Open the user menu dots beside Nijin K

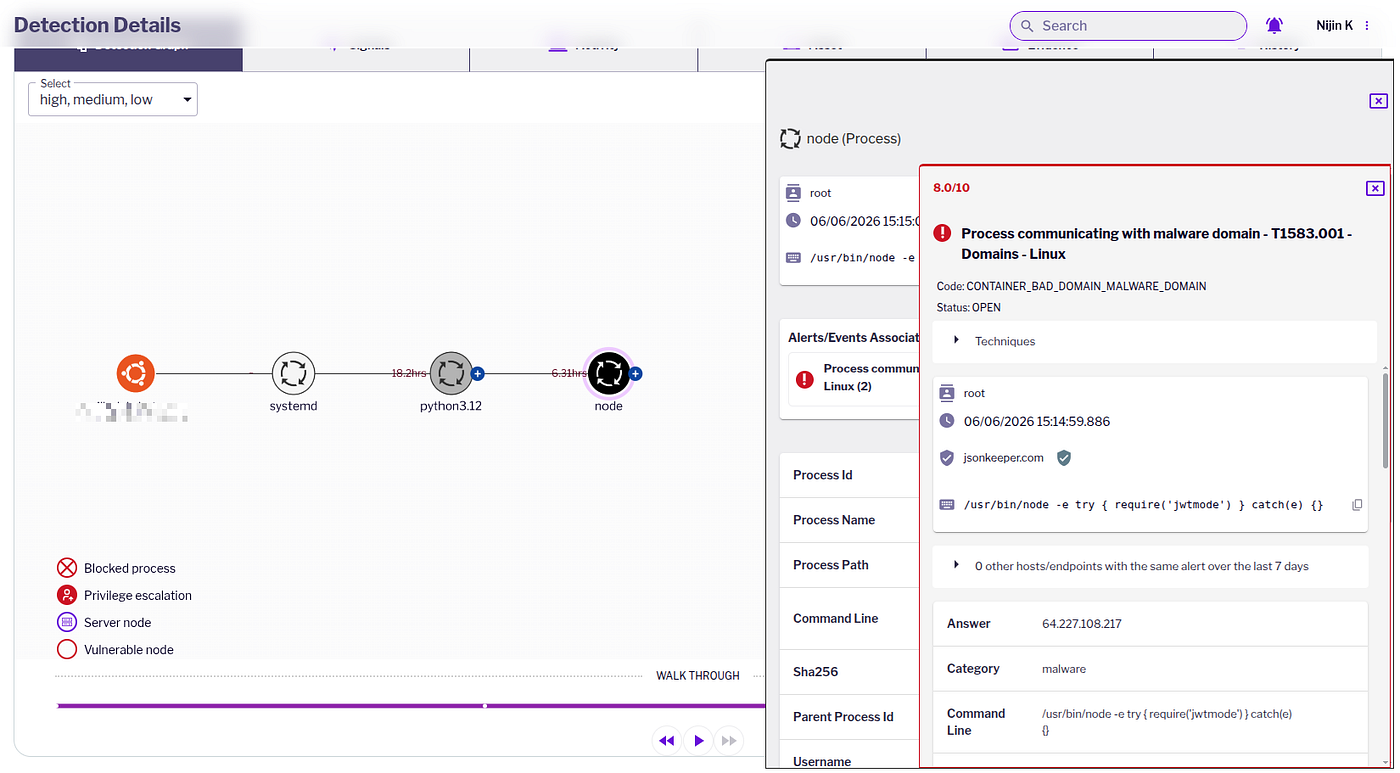(x=1367, y=26)
